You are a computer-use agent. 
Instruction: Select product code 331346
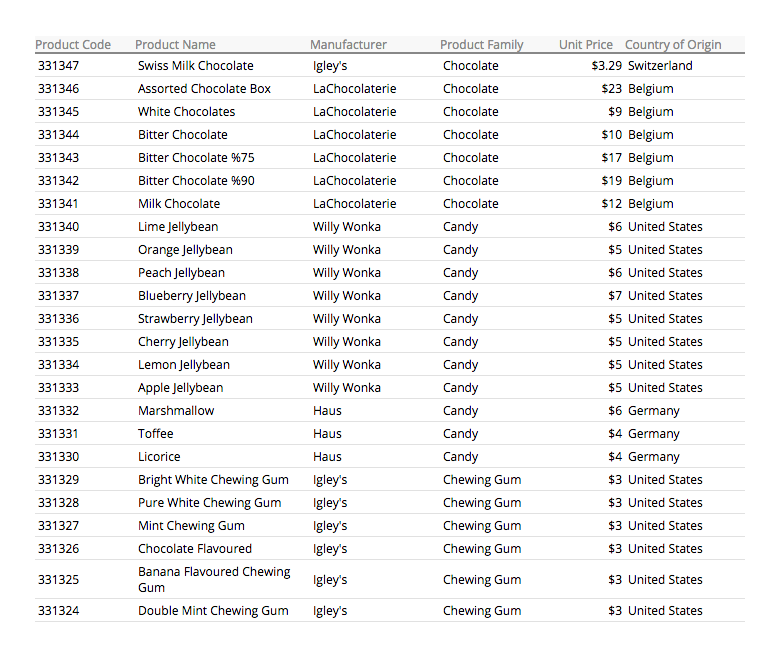click(x=59, y=89)
